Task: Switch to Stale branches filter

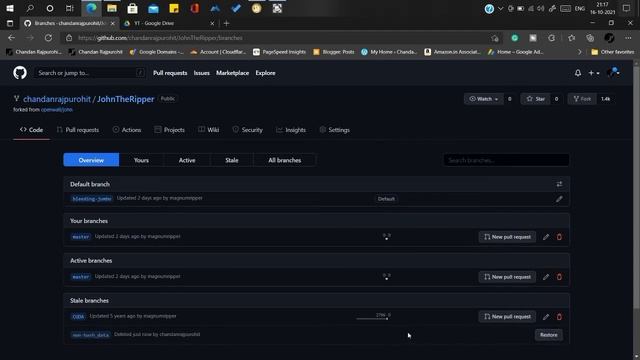Action: click(231, 160)
